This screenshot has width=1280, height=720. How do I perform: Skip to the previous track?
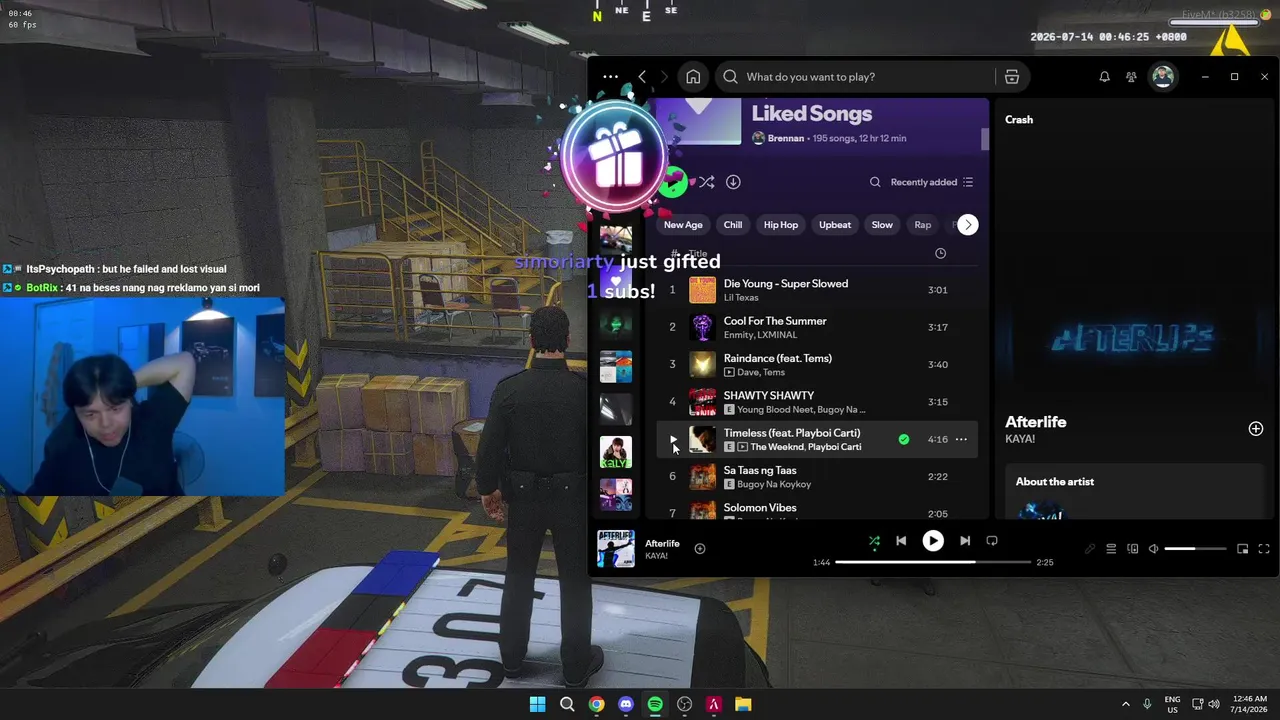(x=901, y=541)
